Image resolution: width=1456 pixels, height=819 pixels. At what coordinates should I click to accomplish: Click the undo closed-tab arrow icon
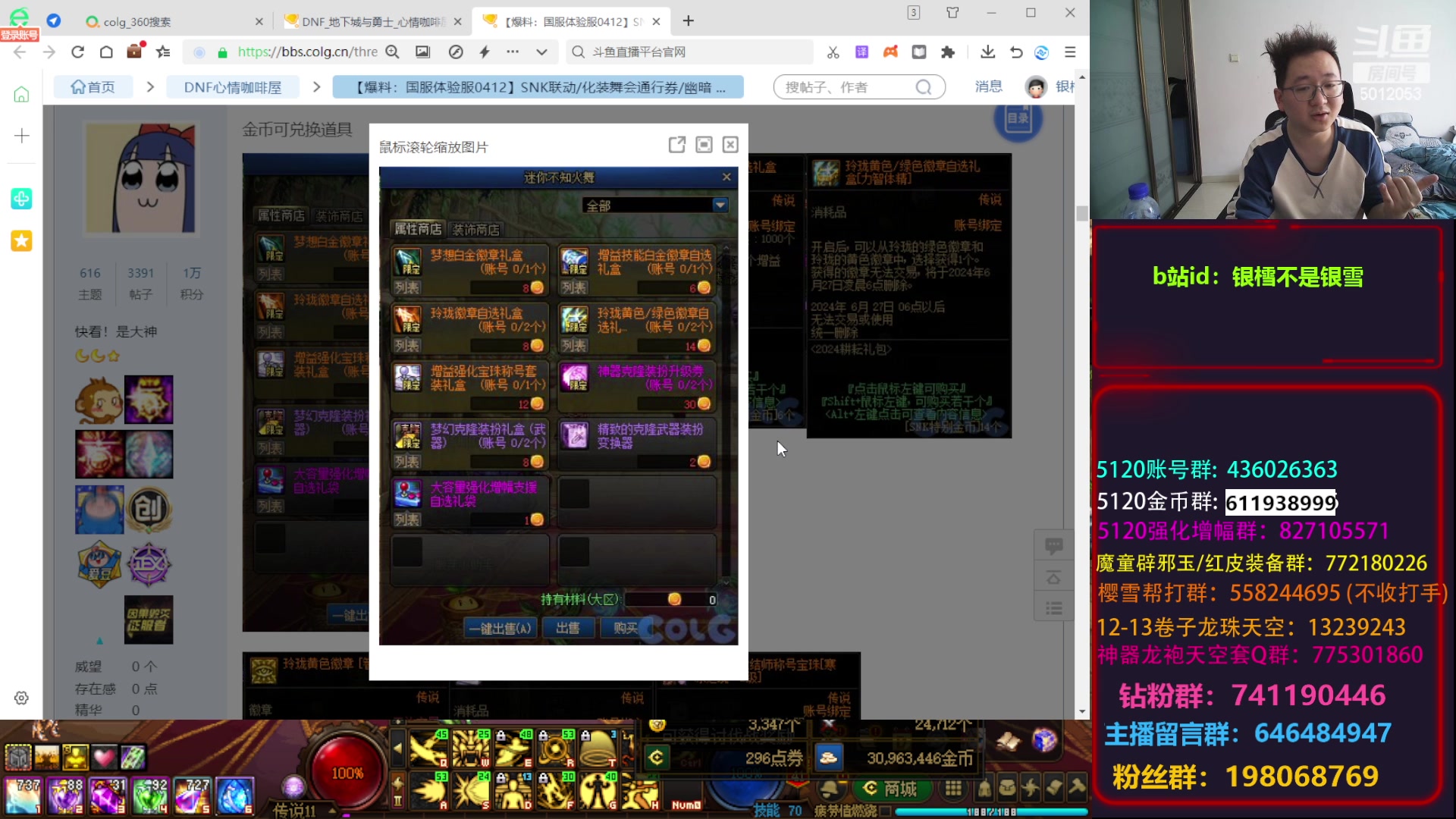tap(1016, 52)
